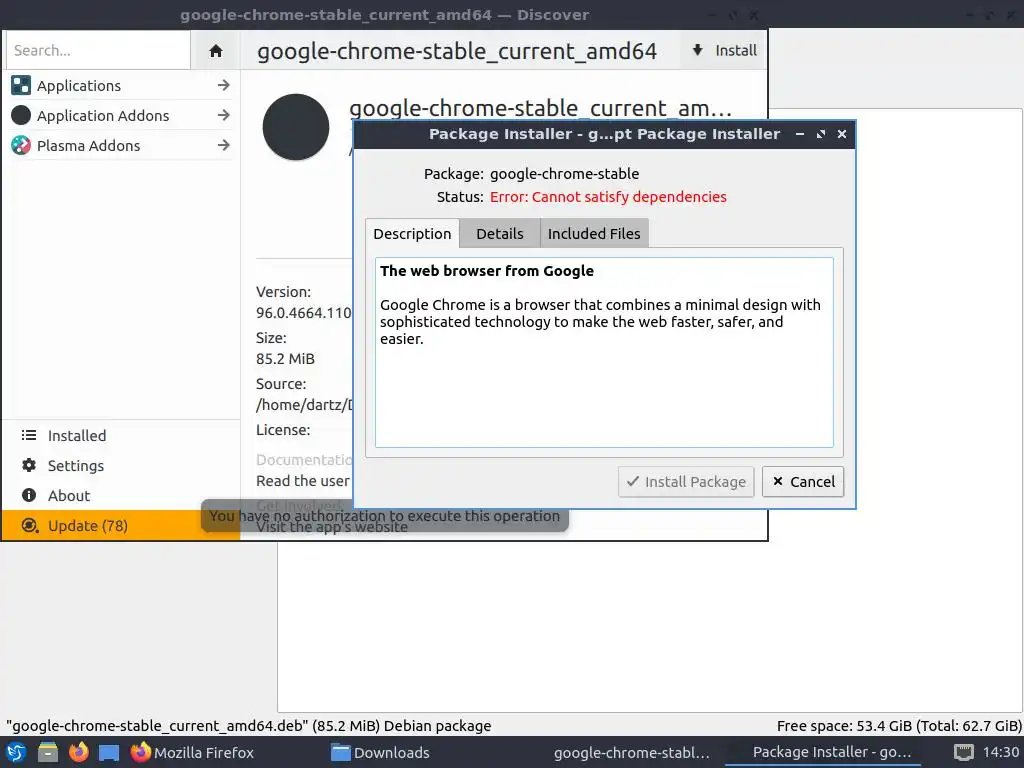1024x768 pixels.
Task: Click the file info text in the status bar
Action: 249,726
